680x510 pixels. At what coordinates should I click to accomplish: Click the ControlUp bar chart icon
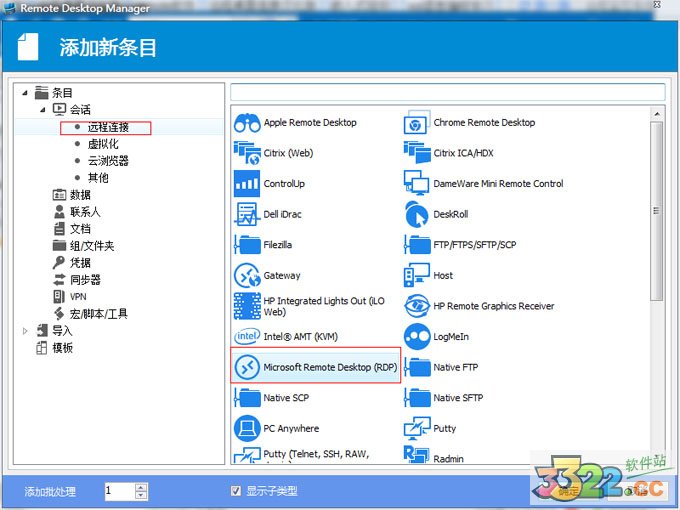247,183
